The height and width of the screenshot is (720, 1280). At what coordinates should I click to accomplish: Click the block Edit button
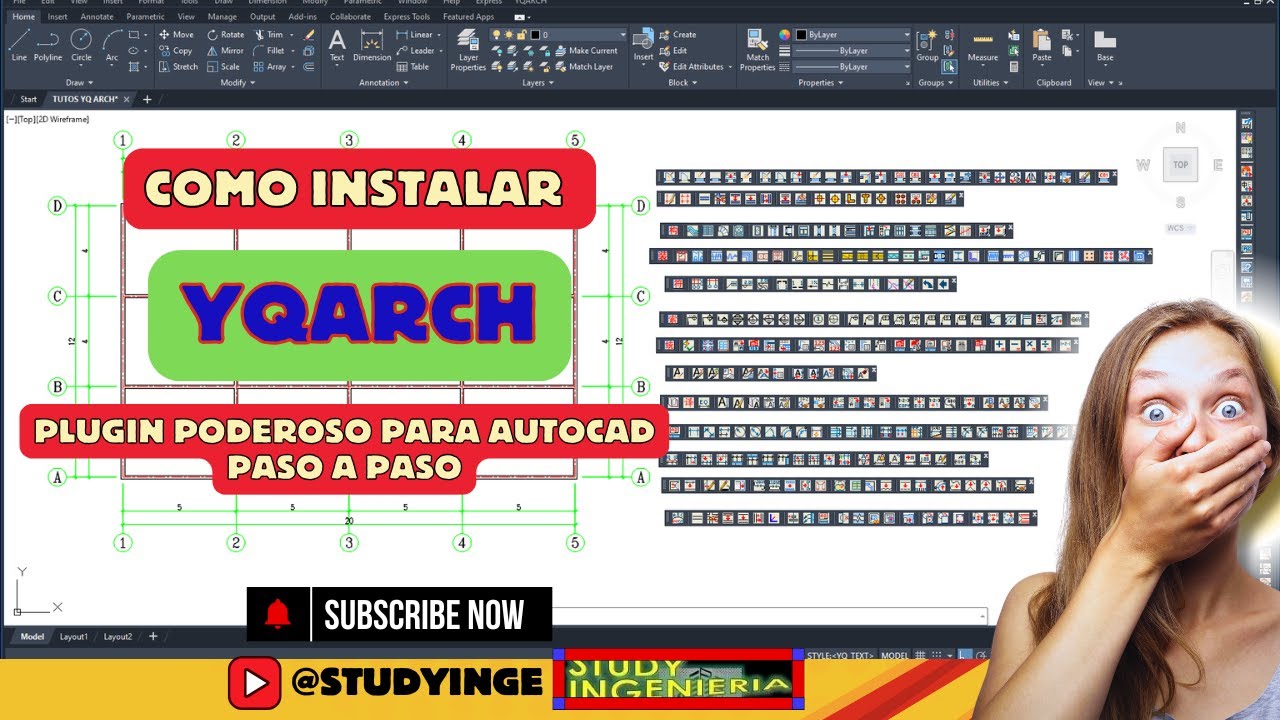674,51
